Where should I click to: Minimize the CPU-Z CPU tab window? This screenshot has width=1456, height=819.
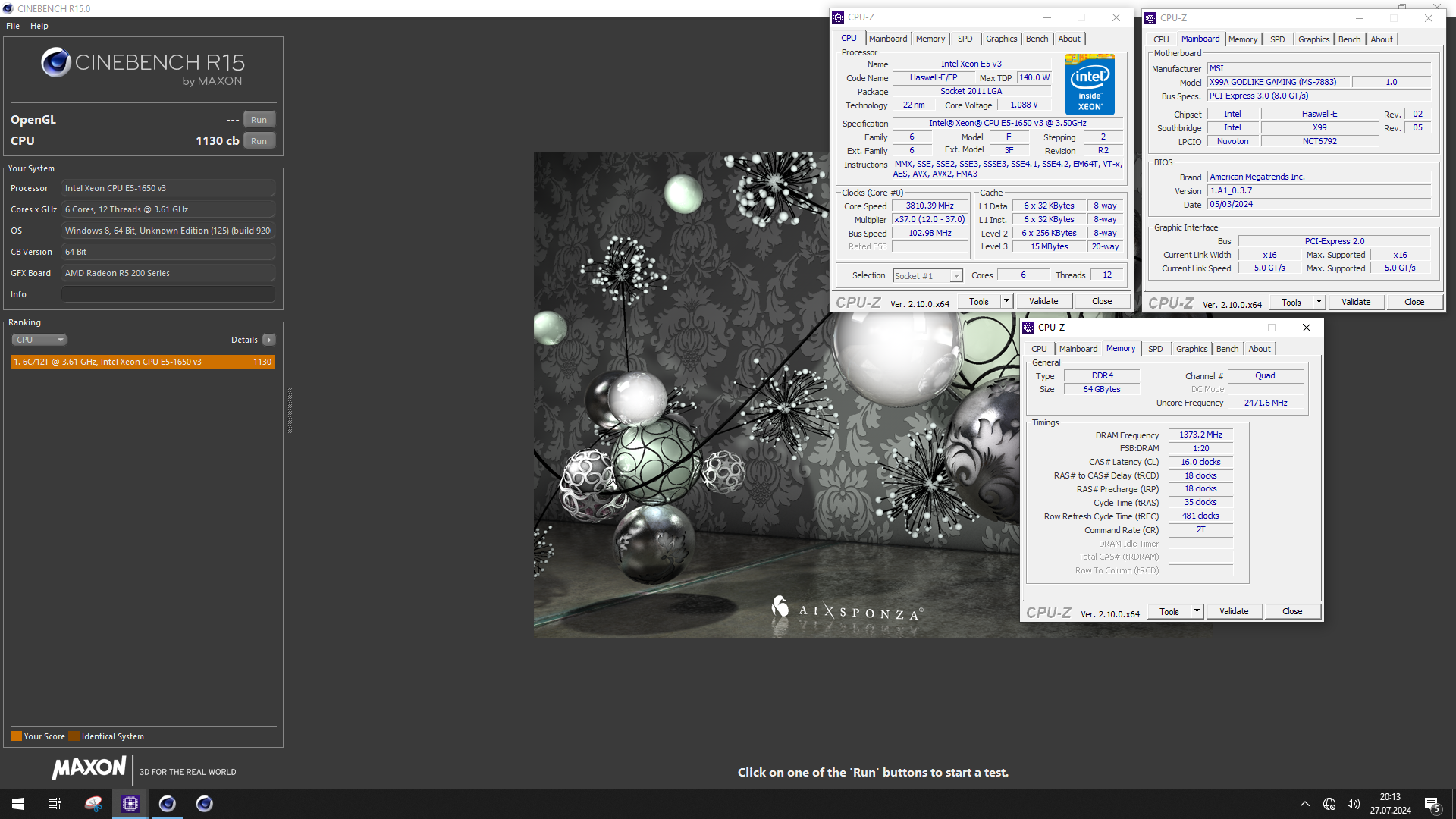[1047, 17]
